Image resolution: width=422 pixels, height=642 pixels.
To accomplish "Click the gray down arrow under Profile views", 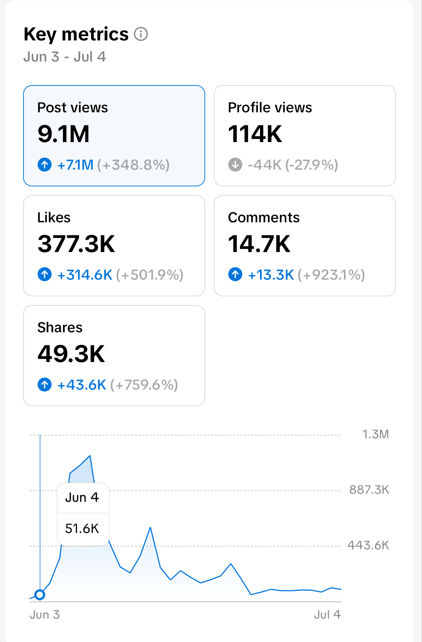I will point(235,165).
